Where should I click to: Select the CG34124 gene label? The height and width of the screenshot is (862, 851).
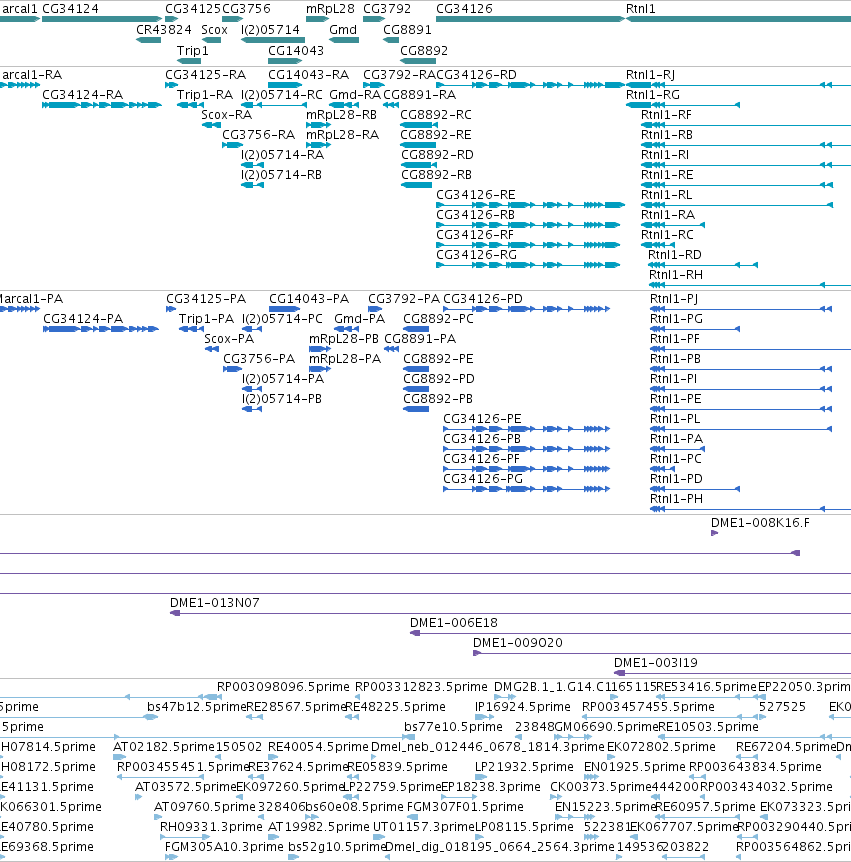coord(70,9)
